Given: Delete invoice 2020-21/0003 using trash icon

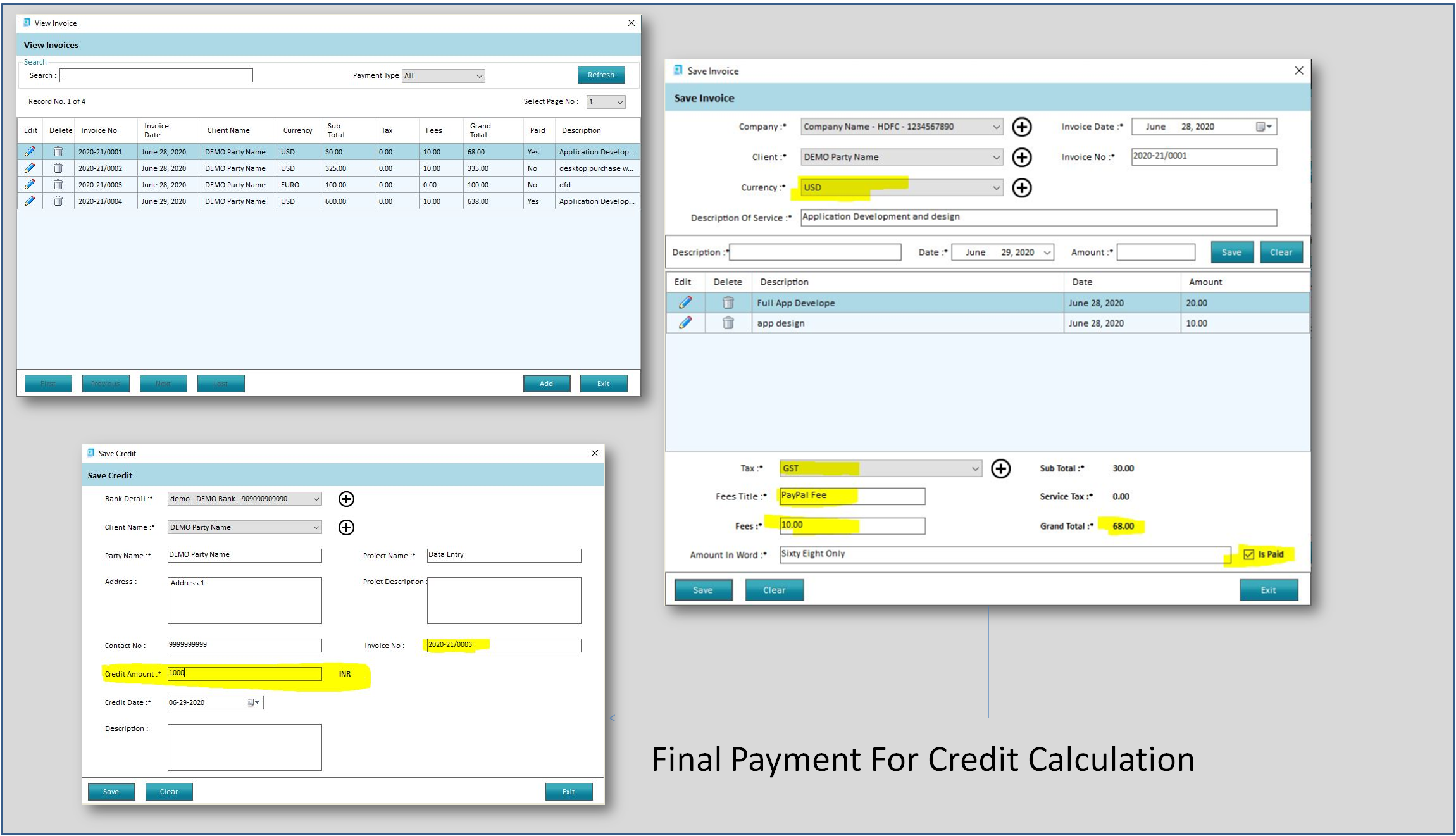Looking at the screenshot, I should click(x=58, y=185).
